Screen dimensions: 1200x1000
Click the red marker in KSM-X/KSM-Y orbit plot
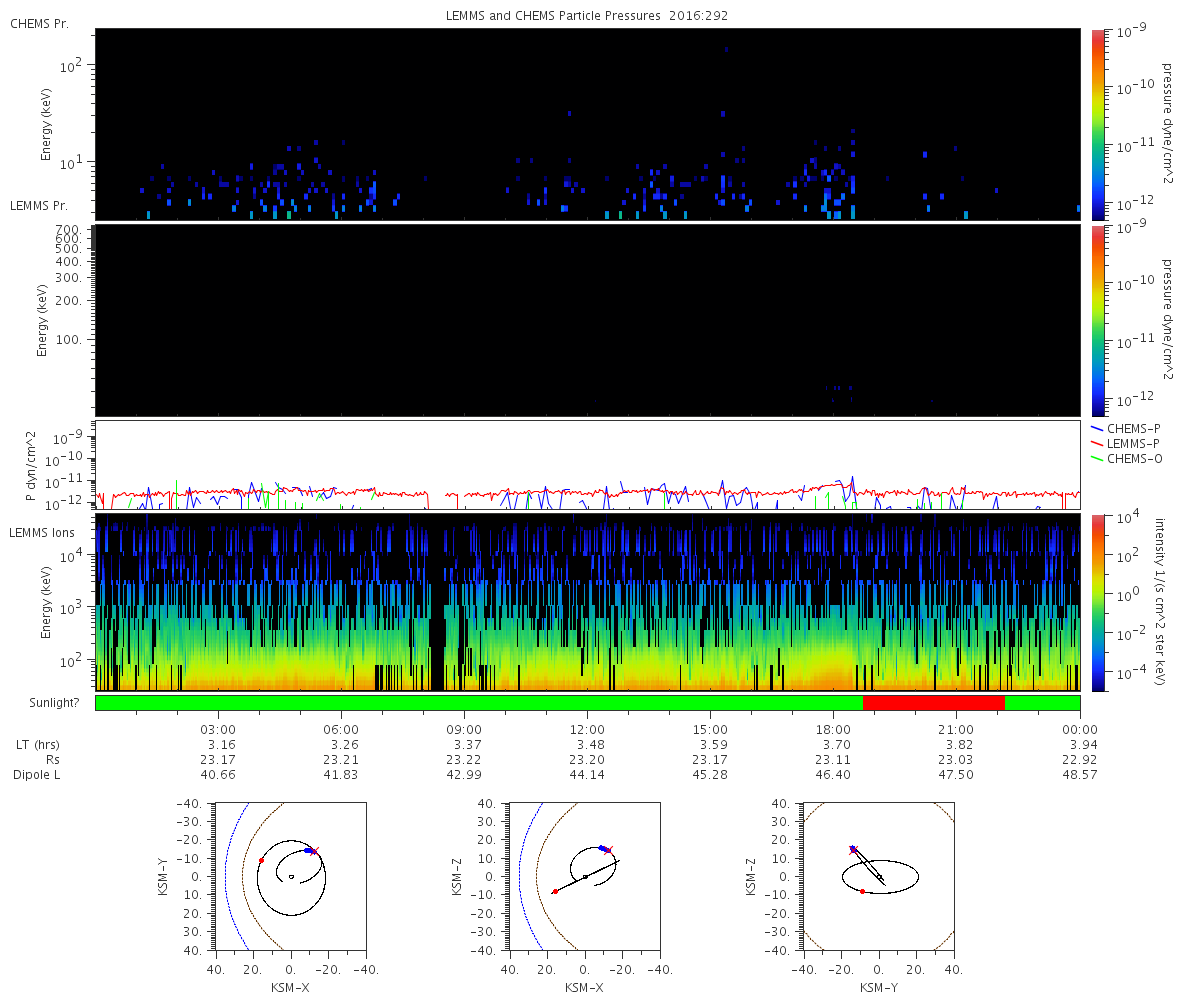pyautogui.click(x=261, y=860)
